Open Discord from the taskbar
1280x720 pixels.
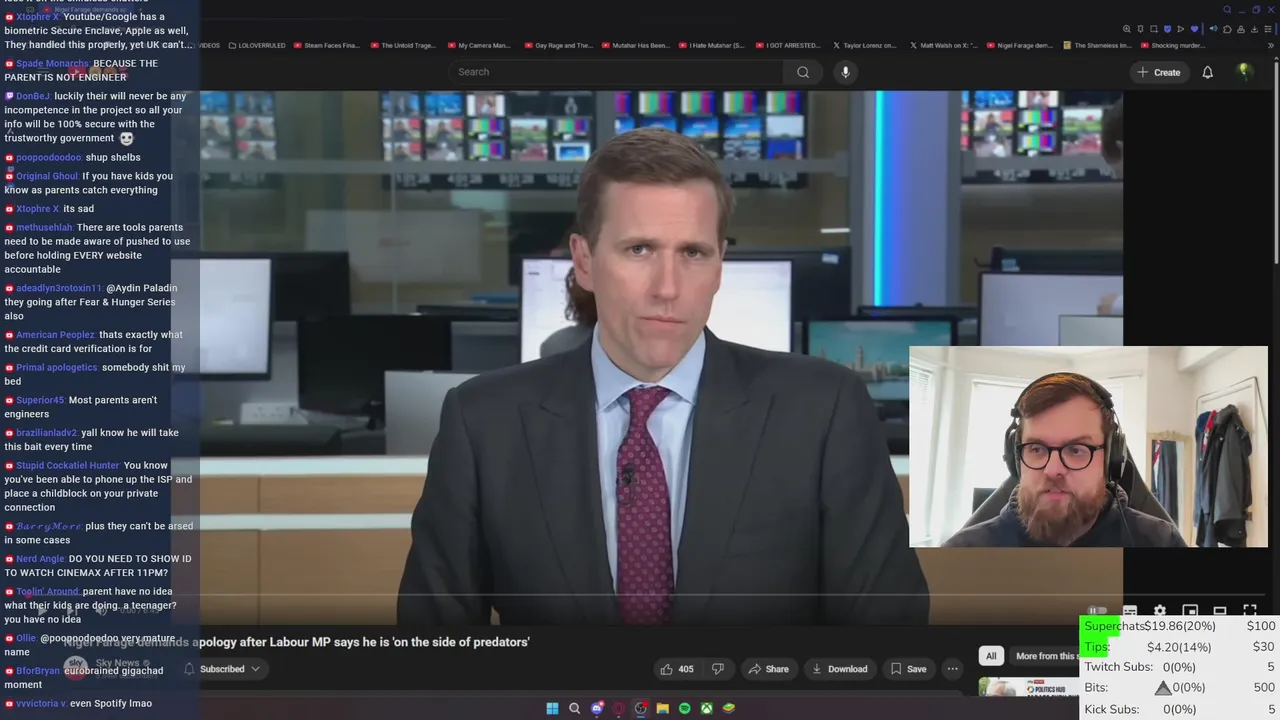tap(597, 708)
